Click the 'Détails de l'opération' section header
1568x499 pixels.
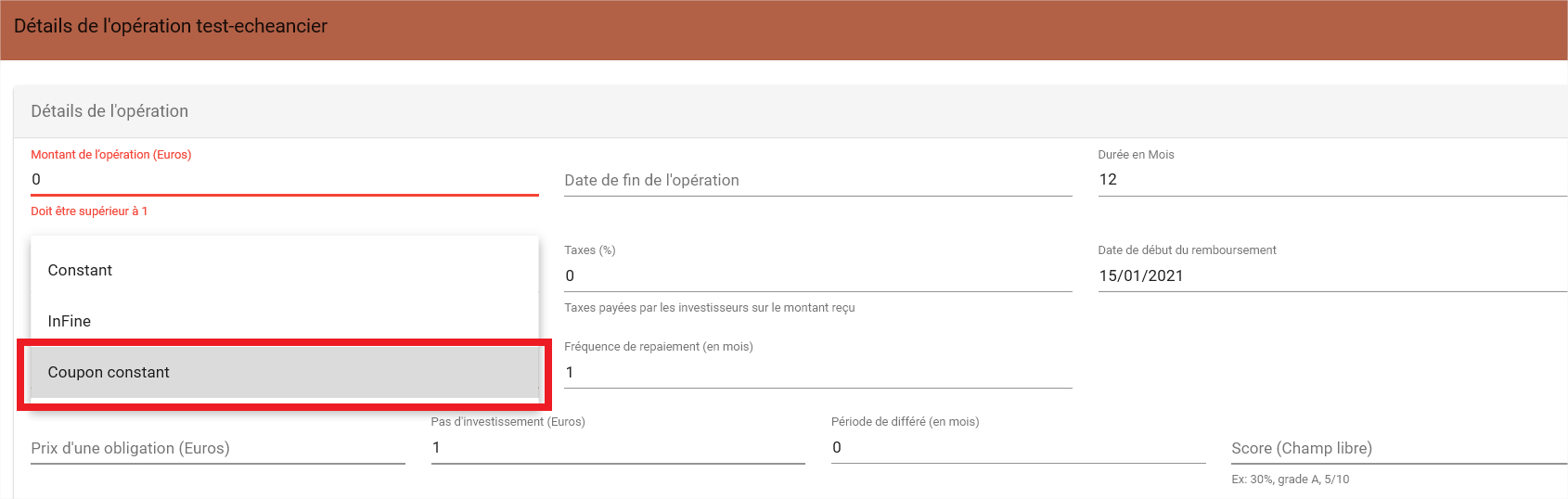pos(109,111)
